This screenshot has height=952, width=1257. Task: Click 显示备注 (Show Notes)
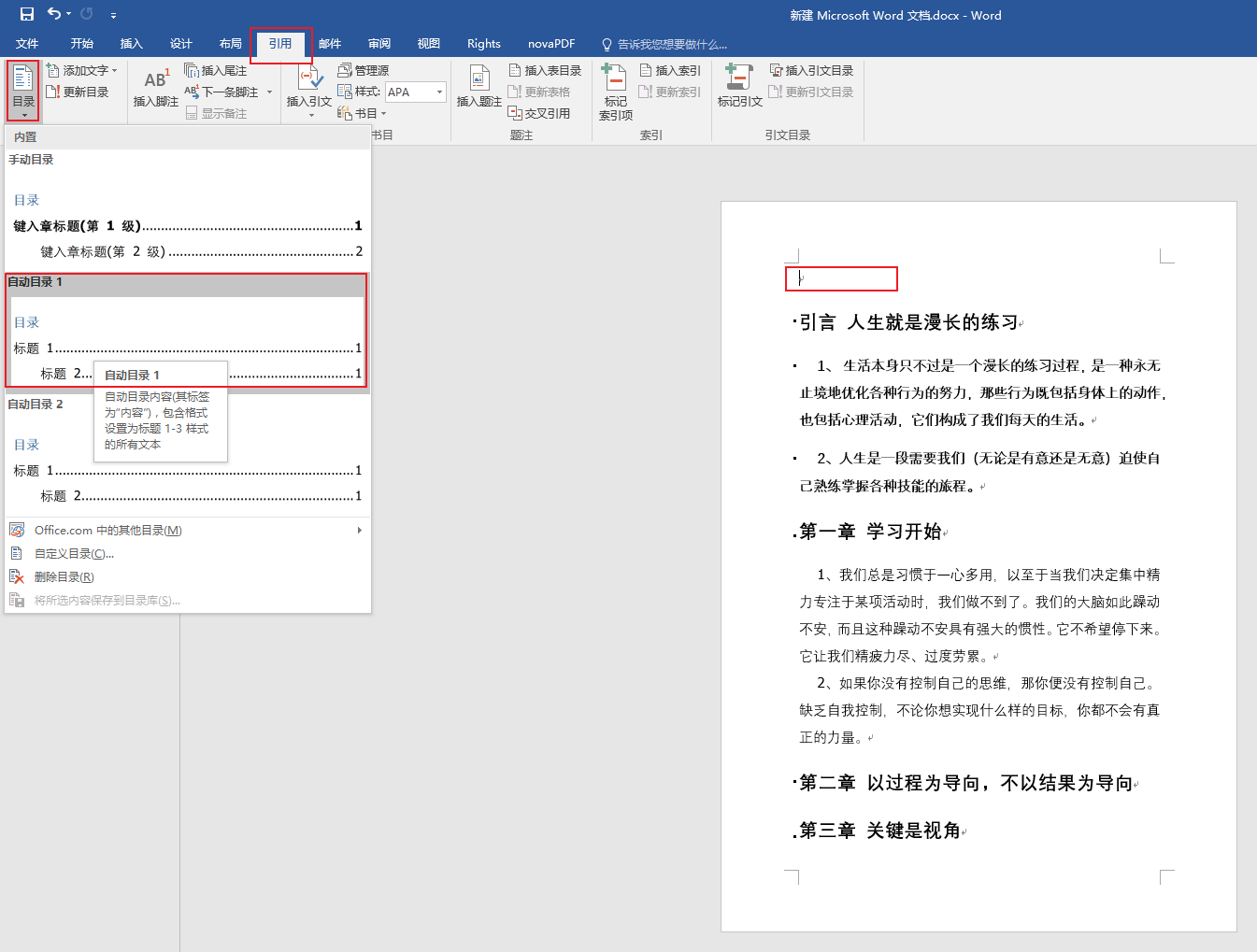tap(217, 114)
